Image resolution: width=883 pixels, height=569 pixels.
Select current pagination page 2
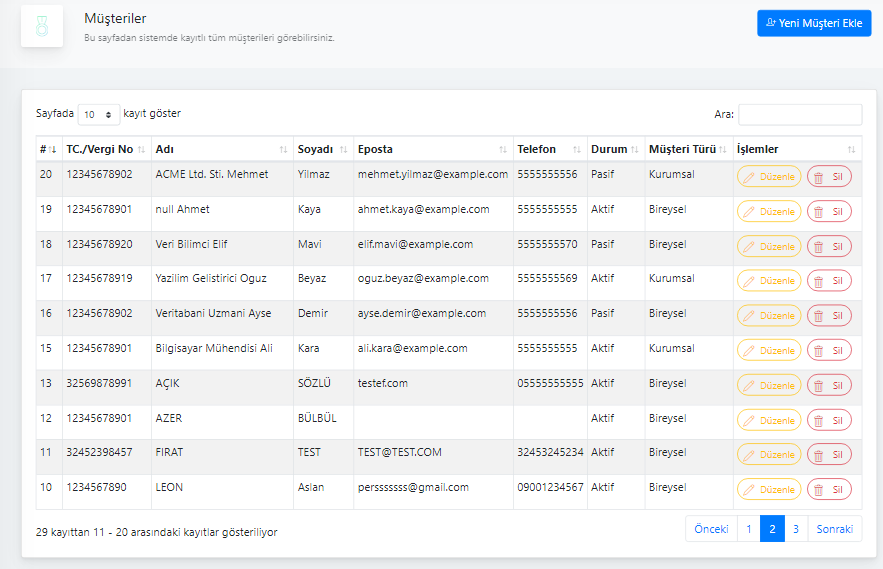click(772, 529)
